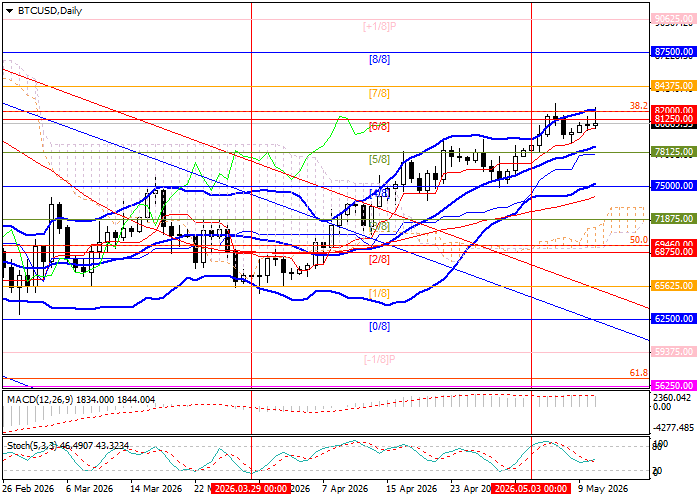Select the -4277.485 MACD scale value
The image size is (700, 500).
673,428
